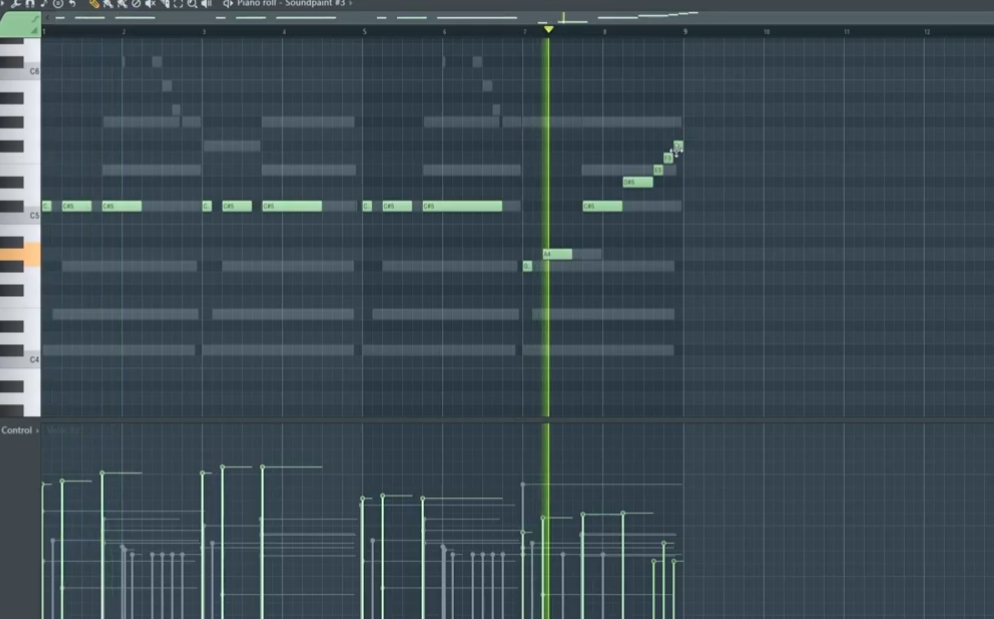Click the yellow playhead marker
994x619 pixels.
coord(548,29)
